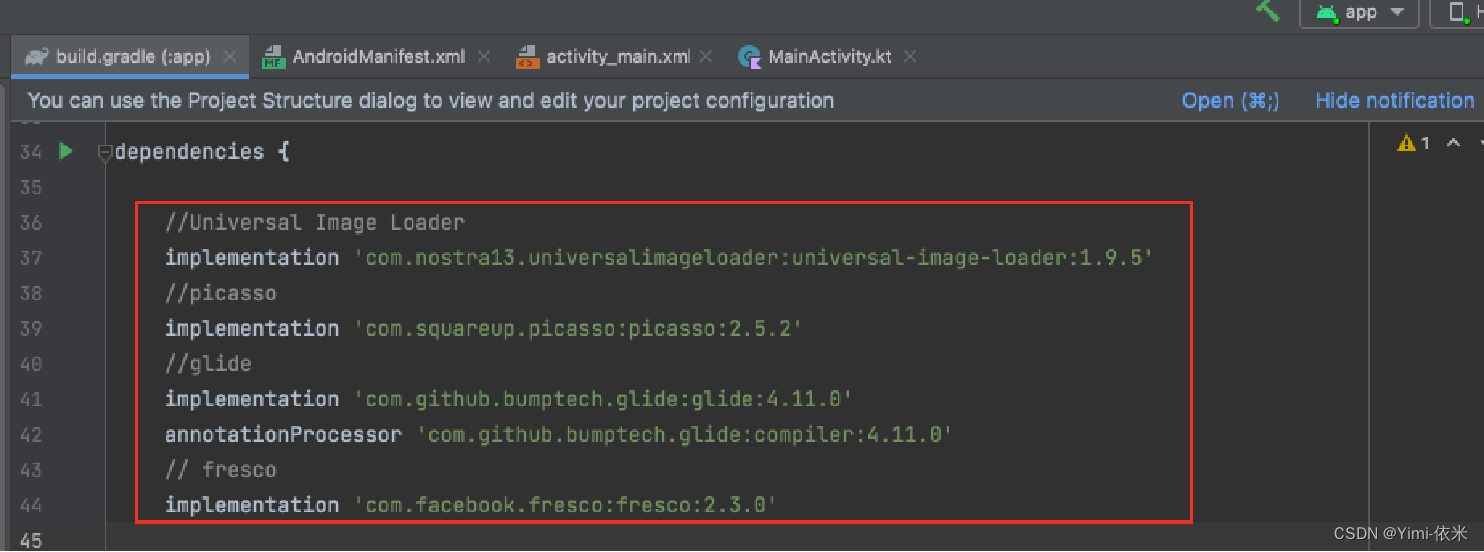Screen dimensions: 1484x552
Task: Click the dependencies keyword on line 34
Action: tap(189, 152)
